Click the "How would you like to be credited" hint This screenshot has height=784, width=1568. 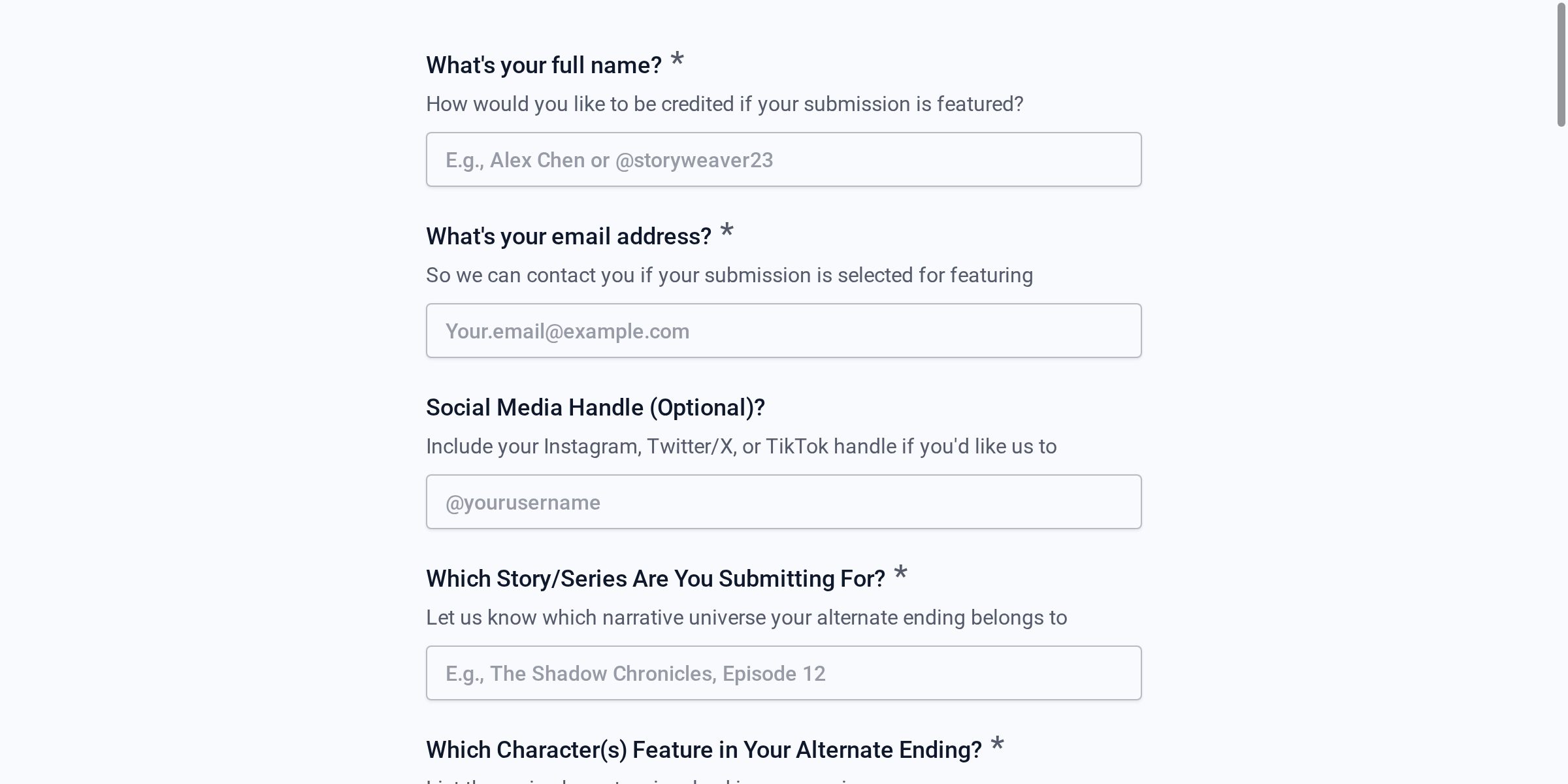[x=725, y=105]
